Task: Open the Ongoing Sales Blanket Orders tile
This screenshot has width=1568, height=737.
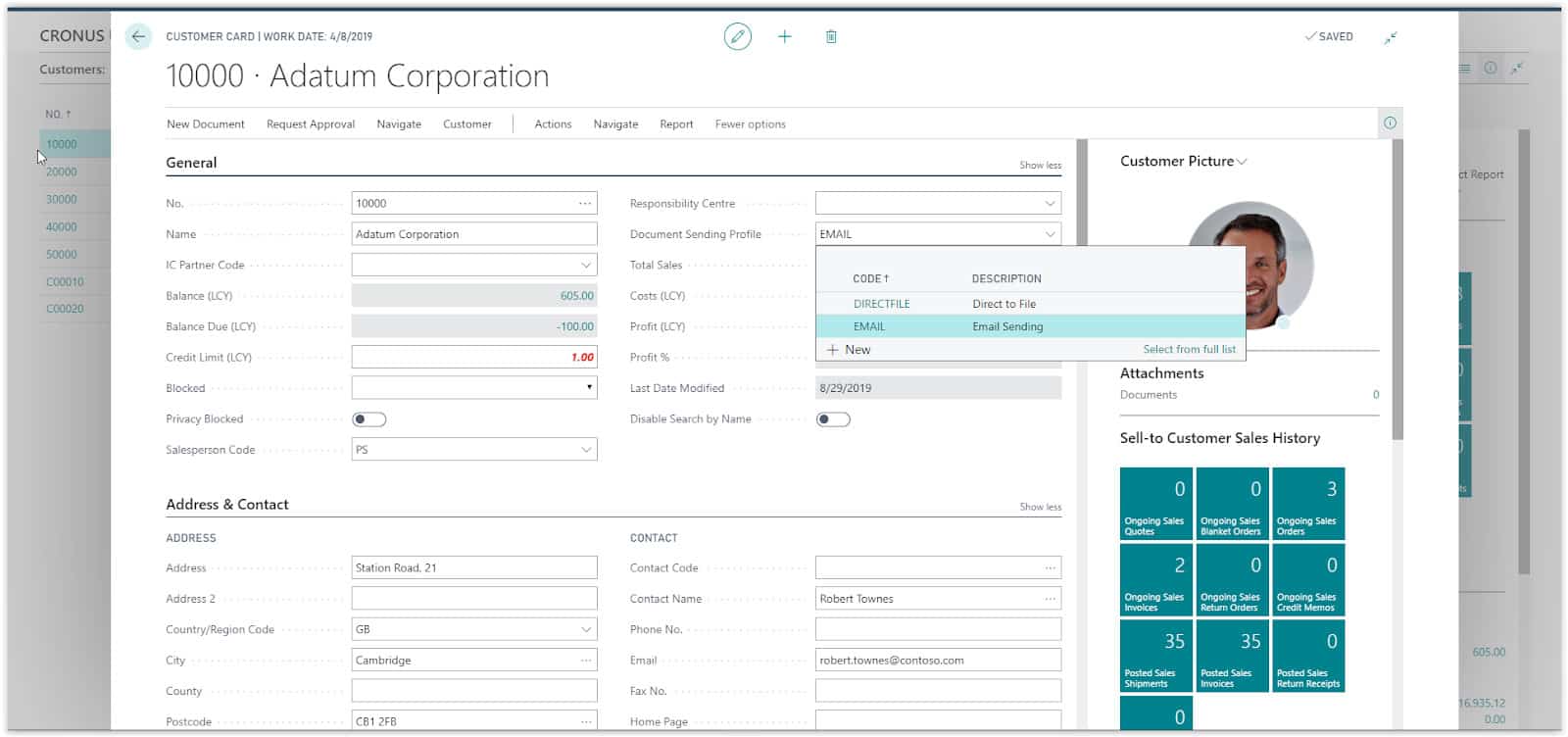Action: [x=1232, y=504]
